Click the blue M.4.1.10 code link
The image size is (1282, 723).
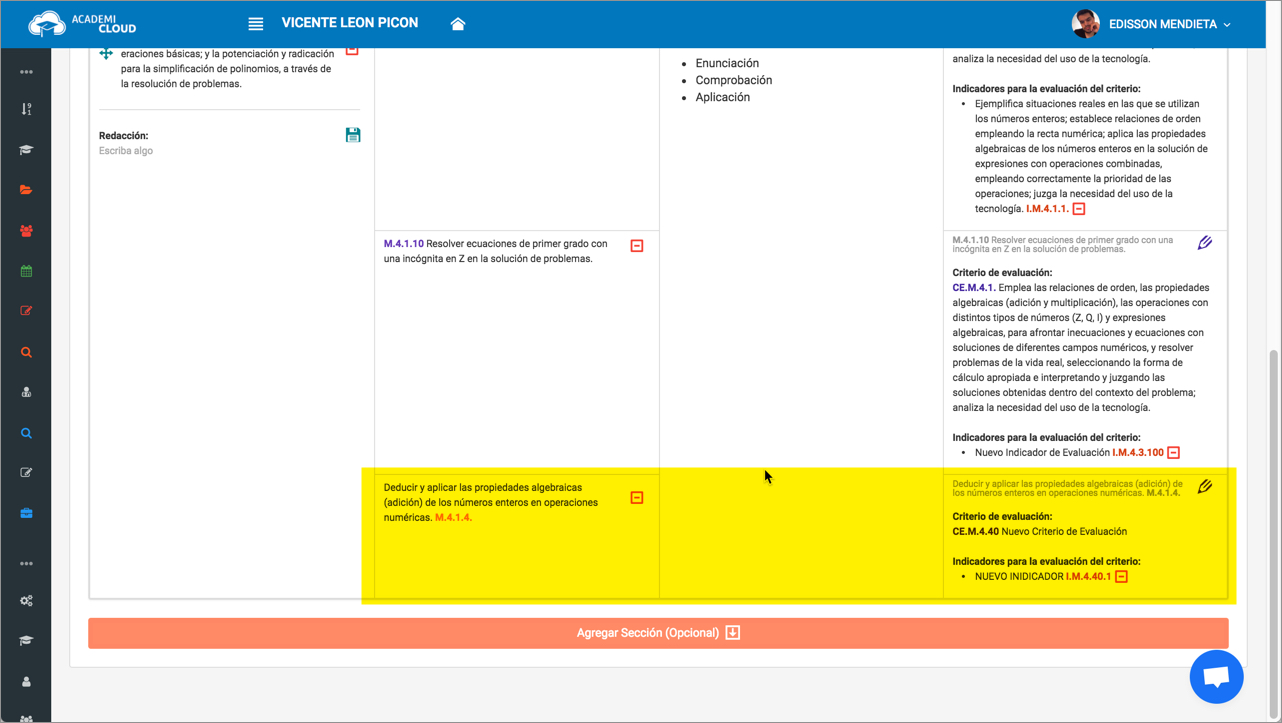(x=404, y=244)
